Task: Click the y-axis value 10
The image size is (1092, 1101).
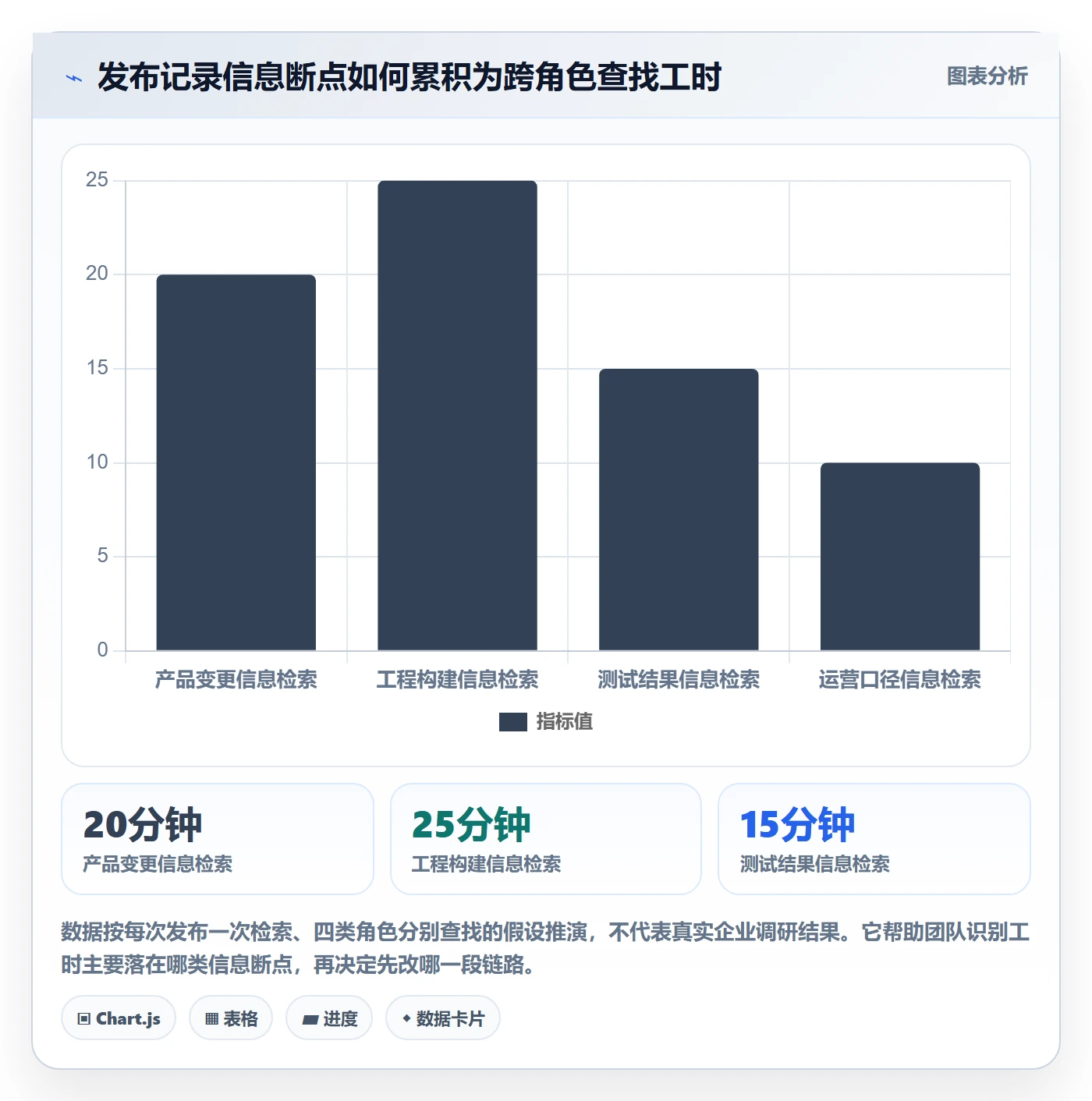Action: 97,462
